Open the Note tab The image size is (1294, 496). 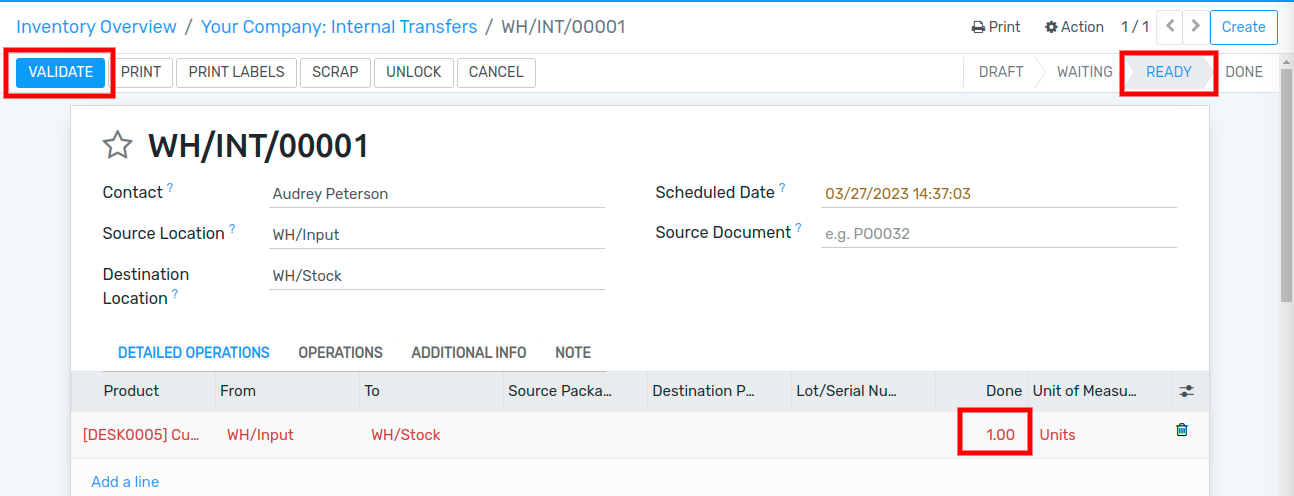[573, 353]
